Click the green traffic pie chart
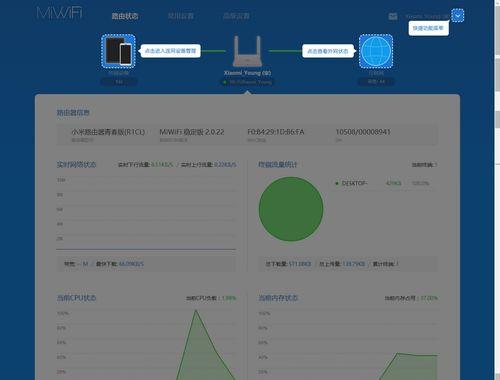The width and height of the screenshot is (500, 380). pyautogui.click(x=291, y=209)
